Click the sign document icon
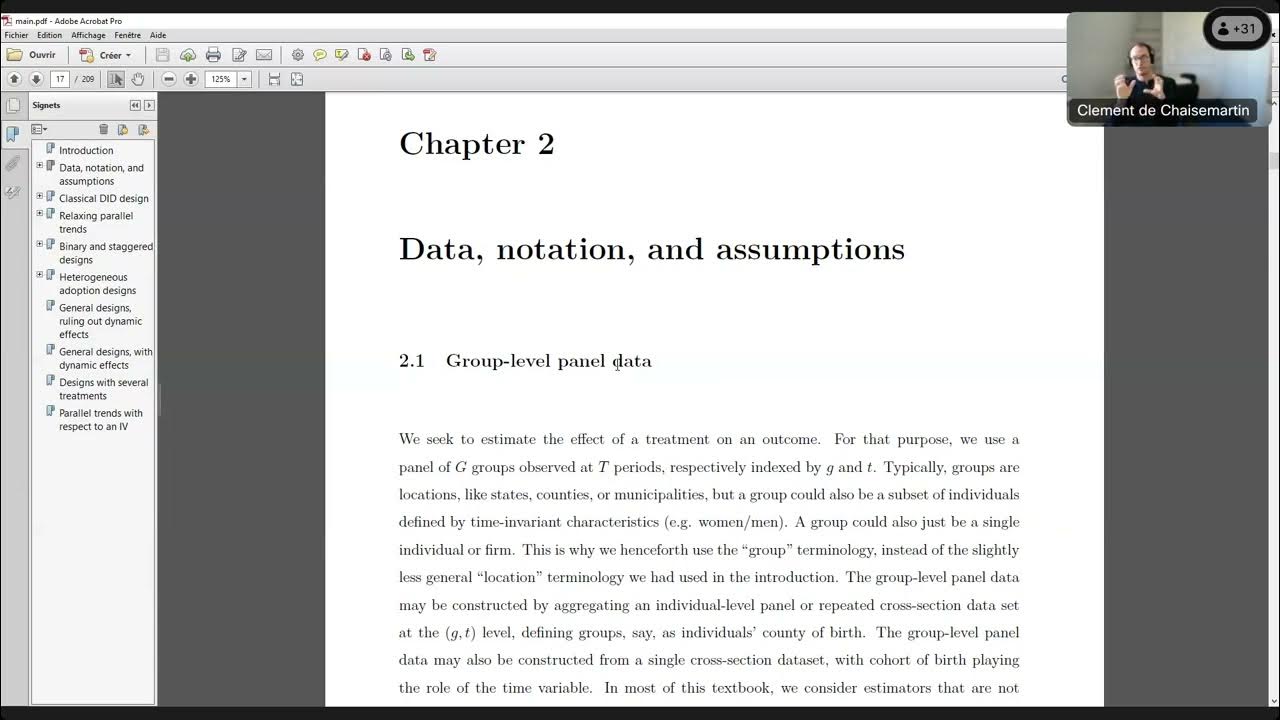 coord(430,55)
